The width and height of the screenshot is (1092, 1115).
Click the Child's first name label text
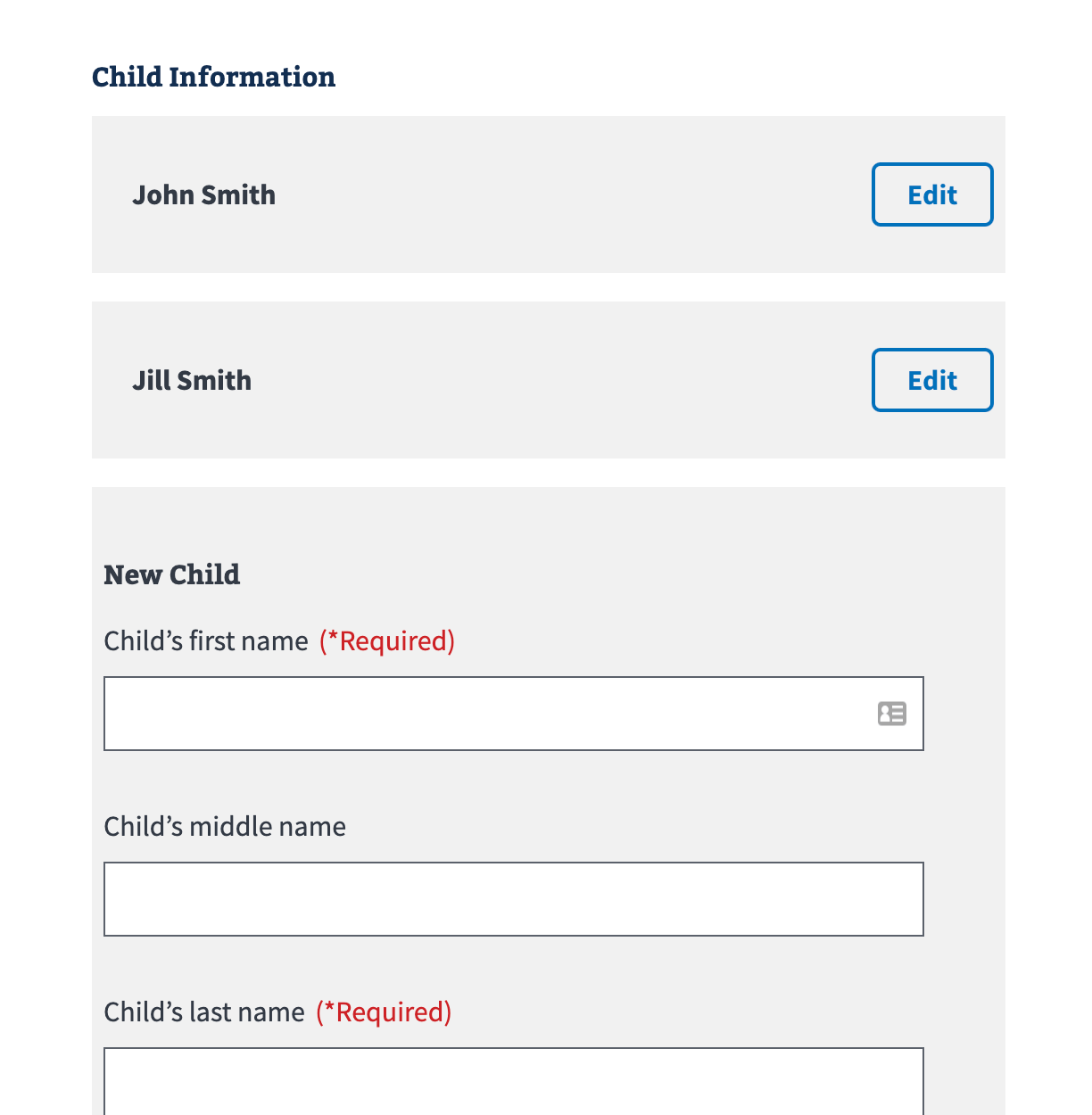pyautogui.click(x=206, y=640)
